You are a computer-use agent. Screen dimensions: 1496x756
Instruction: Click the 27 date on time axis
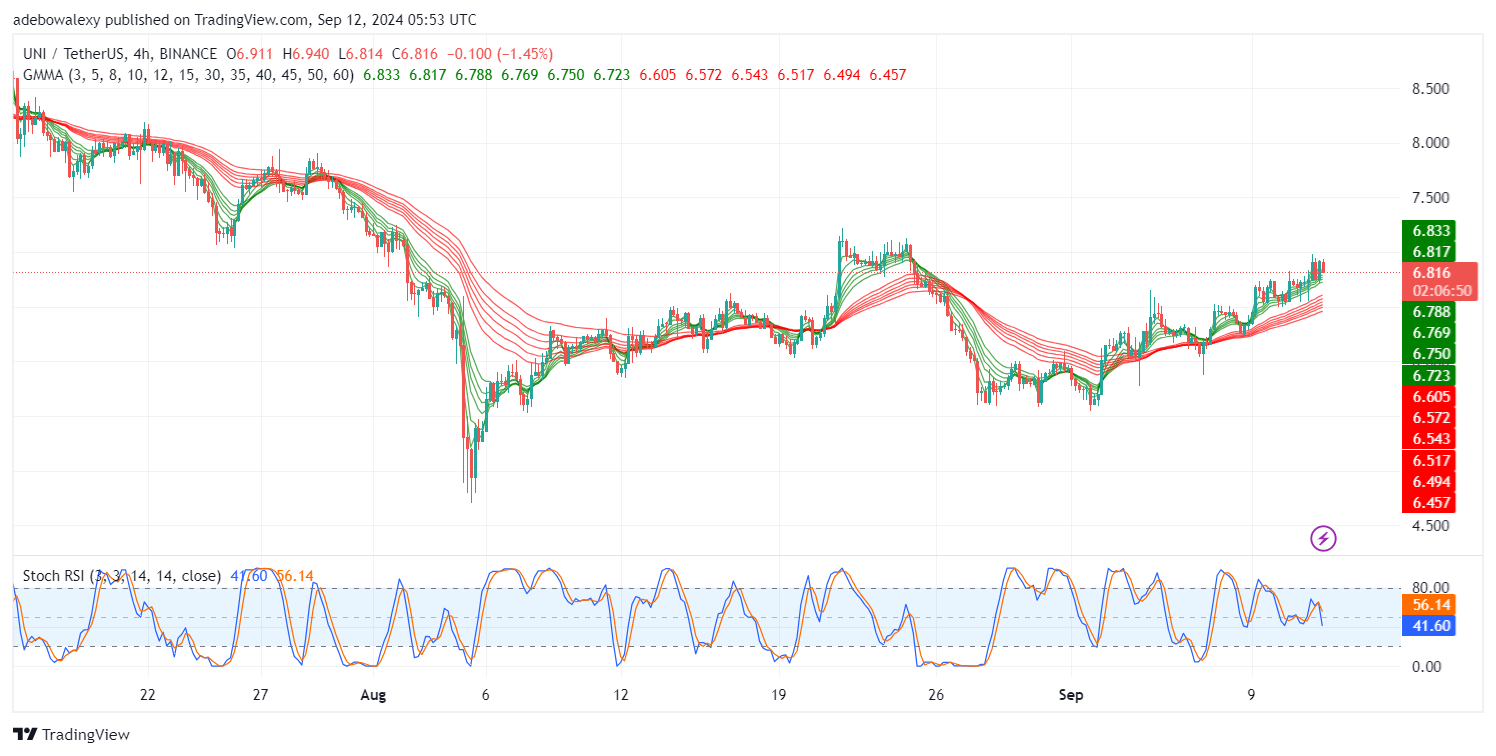pos(261,694)
